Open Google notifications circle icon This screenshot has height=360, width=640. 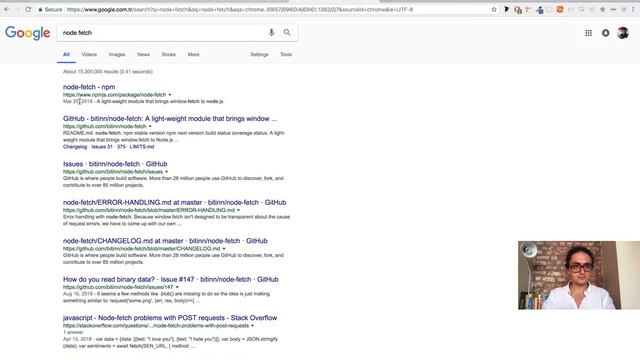605,33
